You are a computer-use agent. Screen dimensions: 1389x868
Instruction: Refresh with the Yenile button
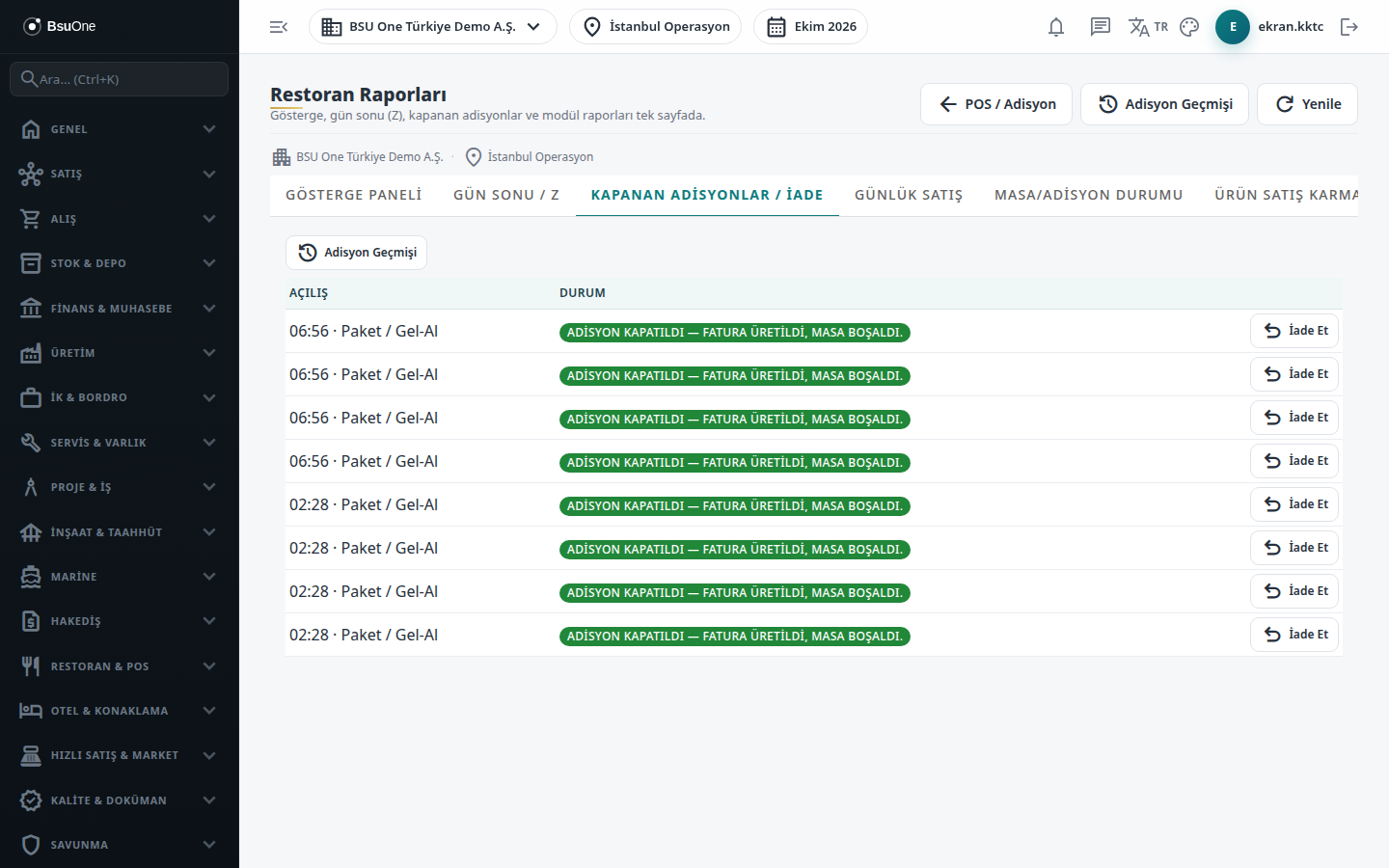coord(1307,104)
